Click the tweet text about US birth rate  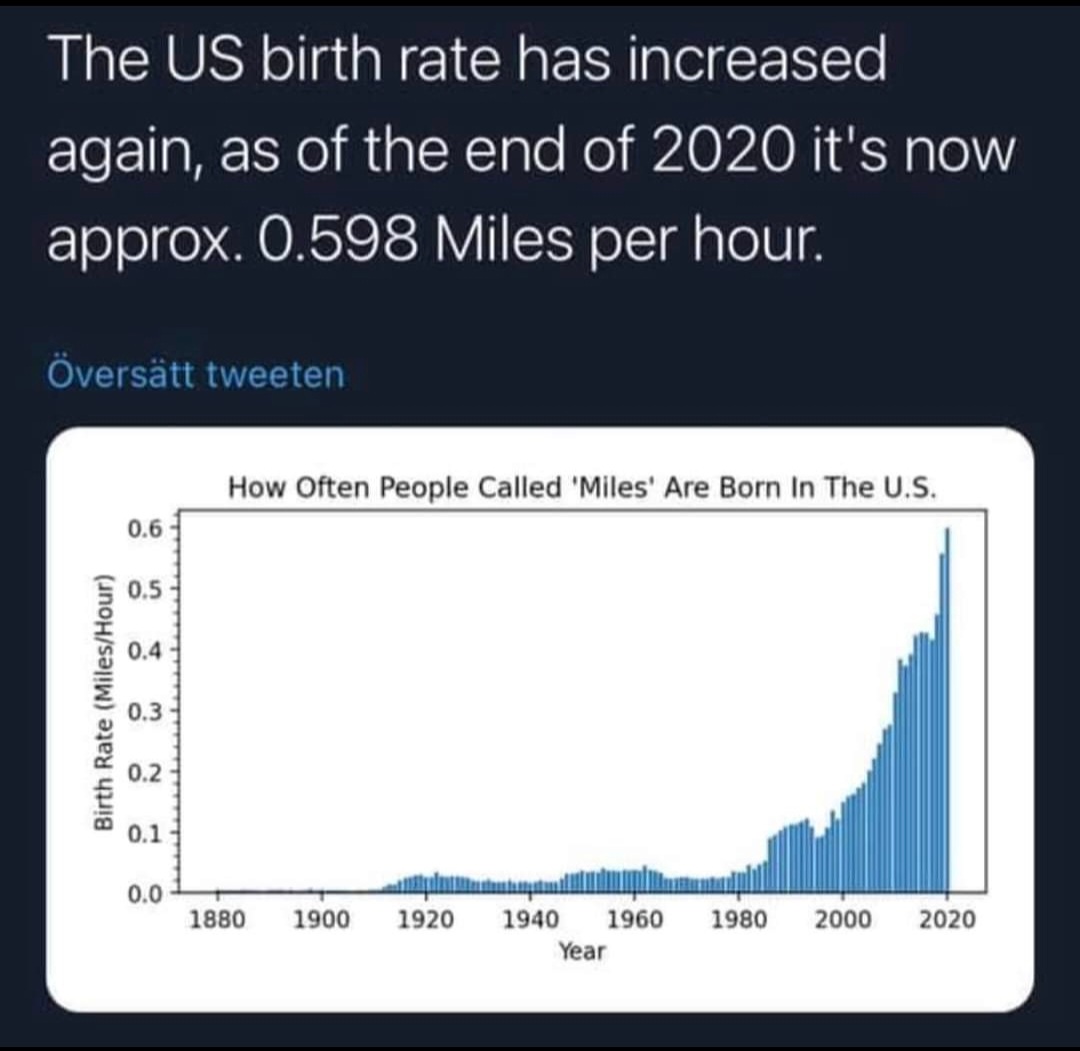tap(530, 150)
